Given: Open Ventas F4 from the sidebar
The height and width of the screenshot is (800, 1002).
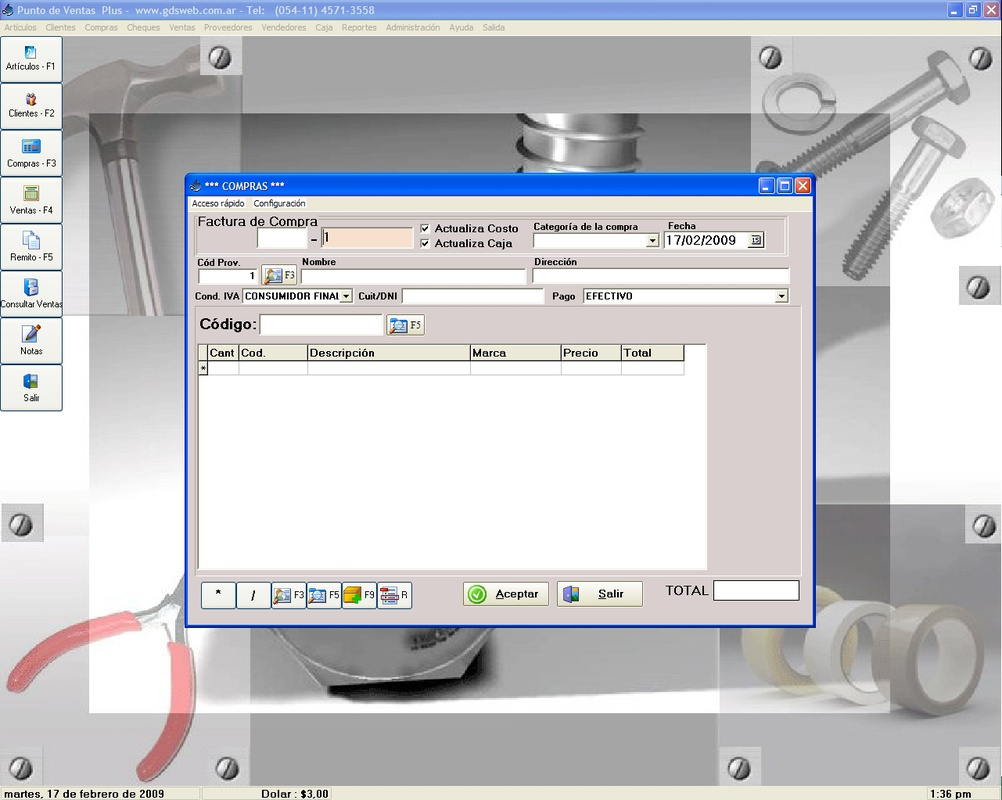Looking at the screenshot, I should tap(31, 198).
